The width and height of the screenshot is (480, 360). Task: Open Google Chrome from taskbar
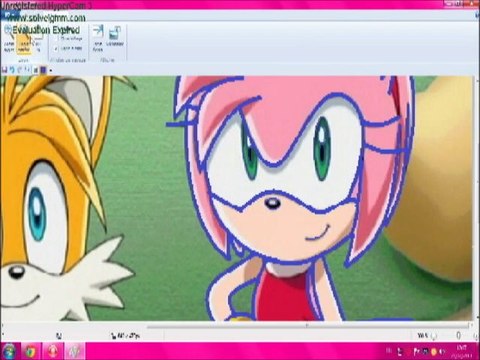point(31,351)
